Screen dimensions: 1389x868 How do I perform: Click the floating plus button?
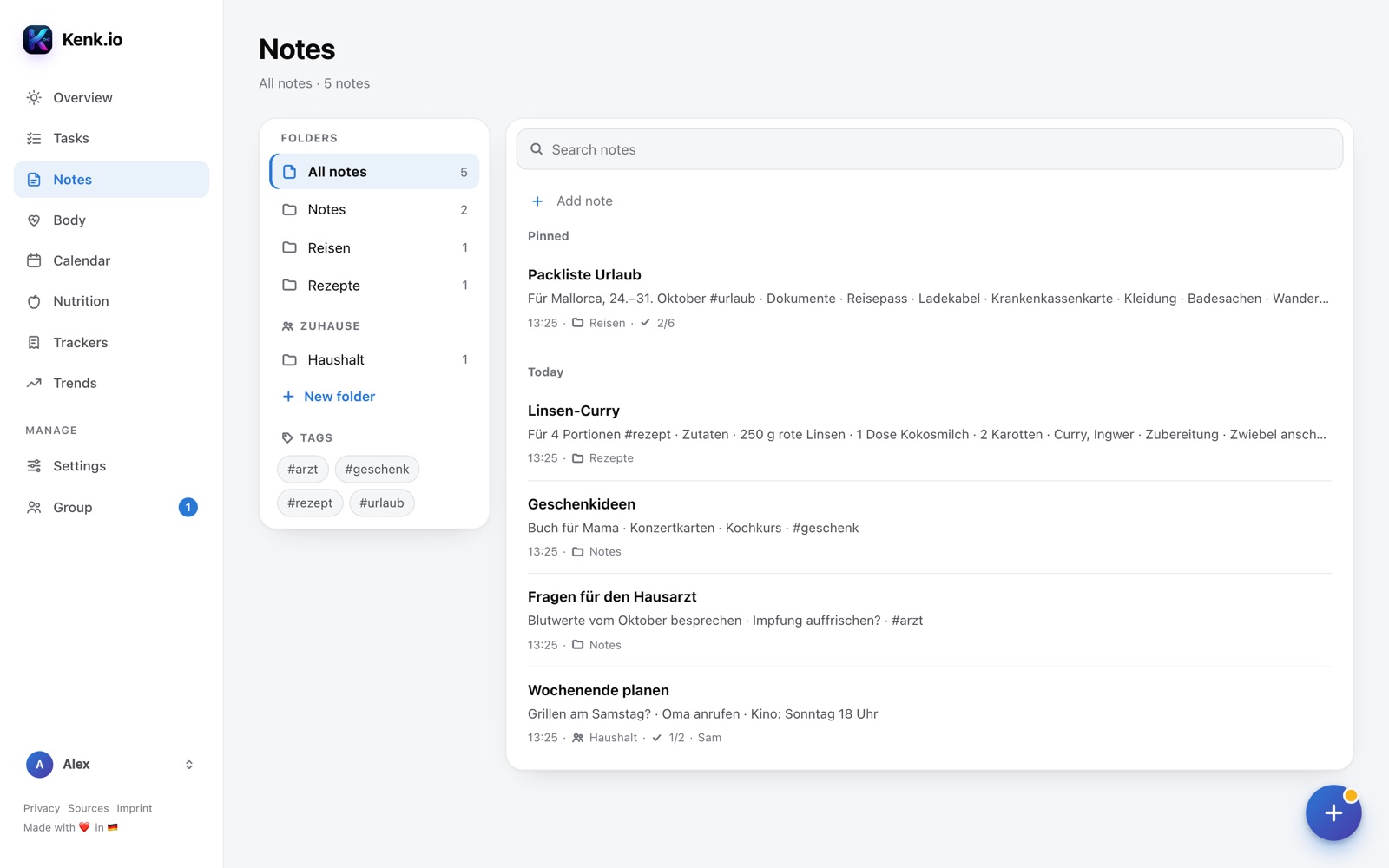pyautogui.click(x=1333, y=813)
